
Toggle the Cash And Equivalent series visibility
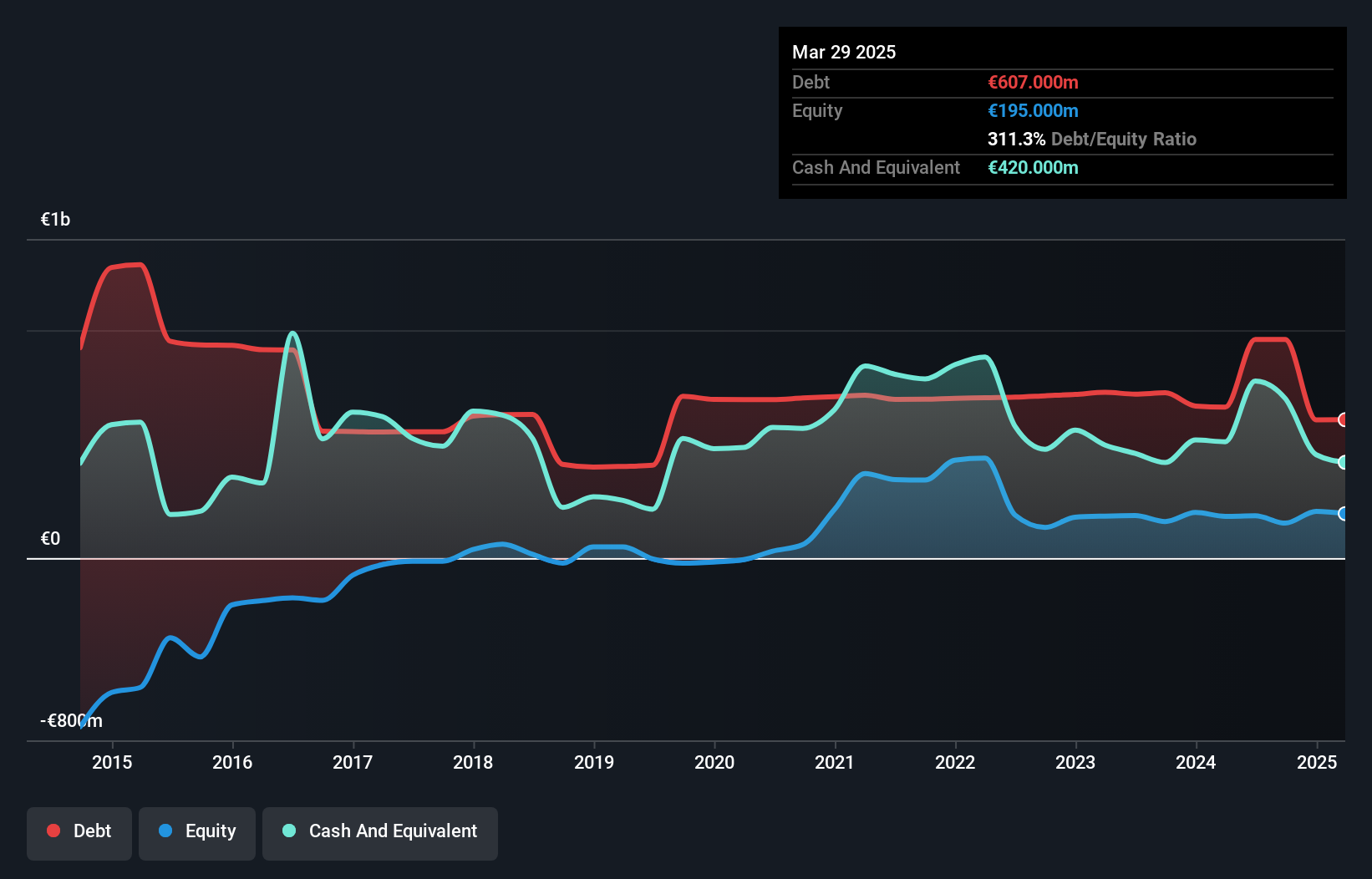[380, 831]
